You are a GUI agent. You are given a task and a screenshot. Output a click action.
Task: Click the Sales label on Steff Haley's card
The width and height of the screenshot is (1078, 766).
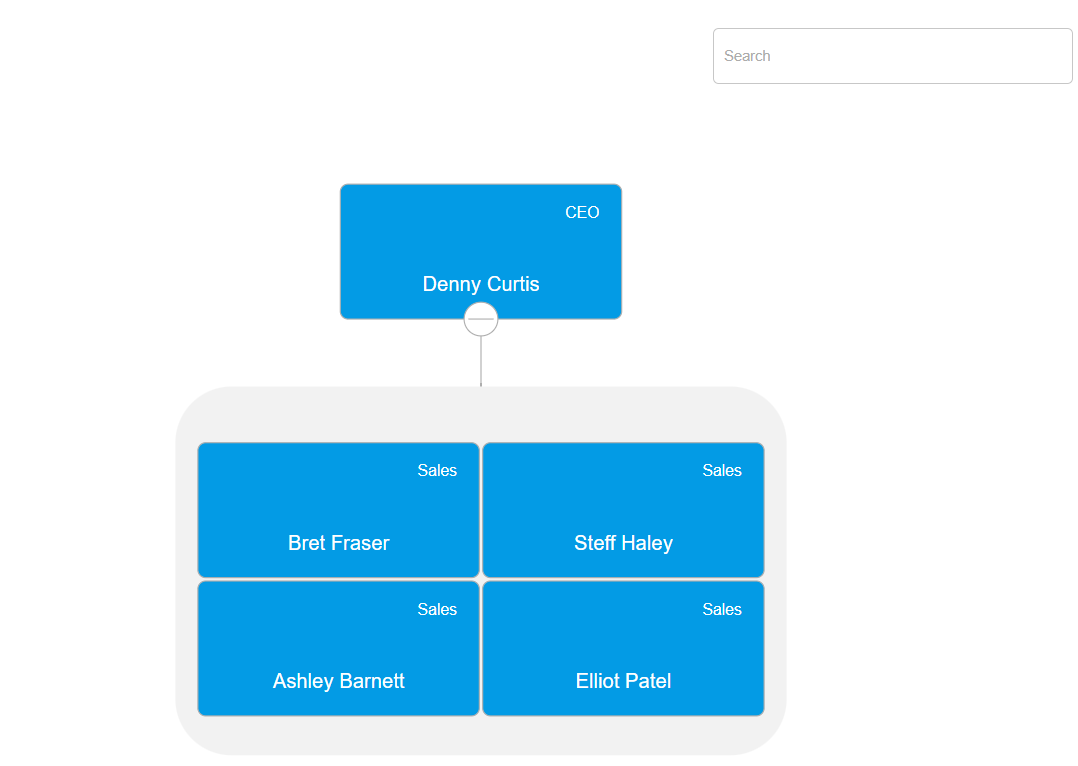(x=722, y=470)
